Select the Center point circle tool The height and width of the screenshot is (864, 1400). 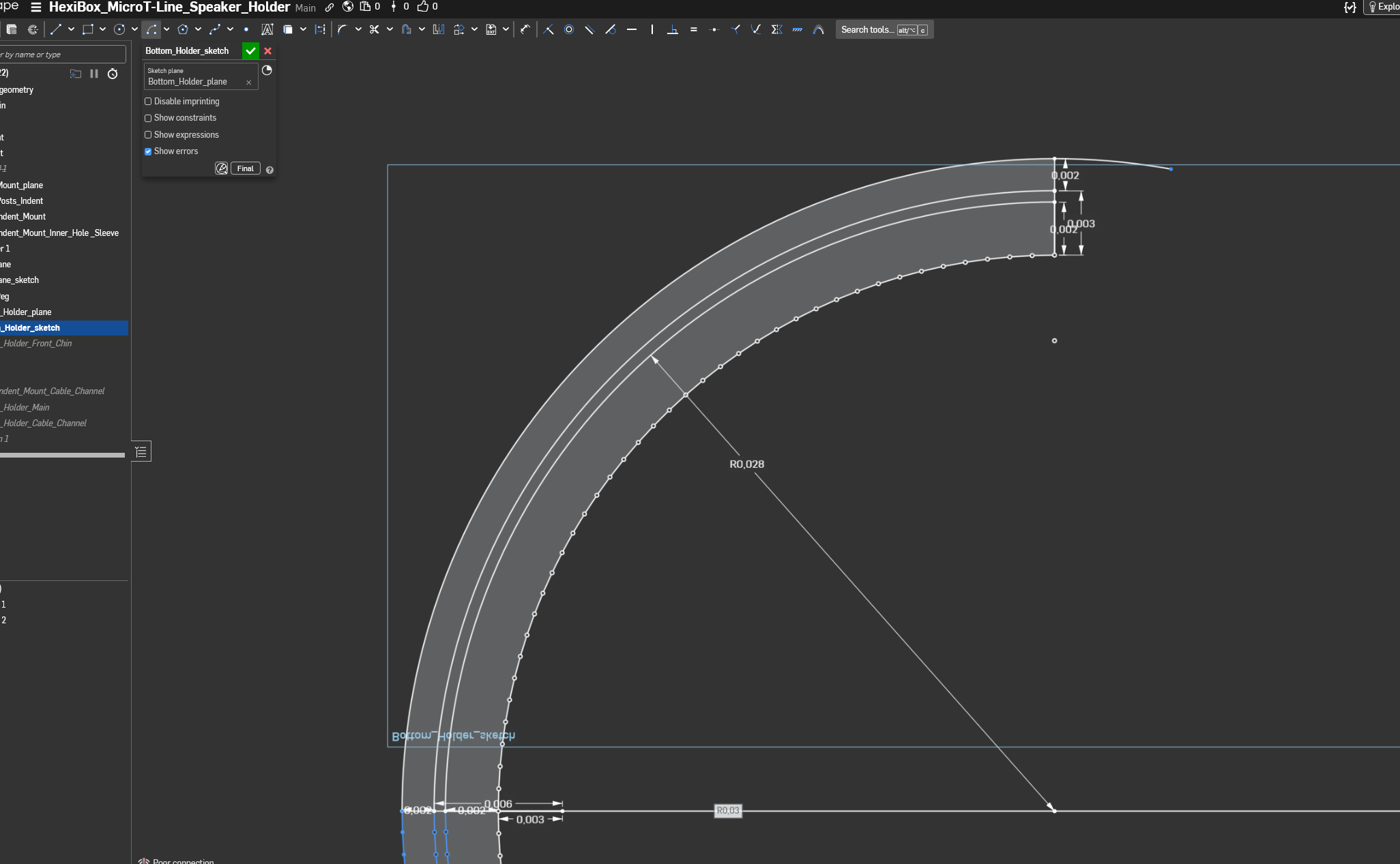point(119,29)
